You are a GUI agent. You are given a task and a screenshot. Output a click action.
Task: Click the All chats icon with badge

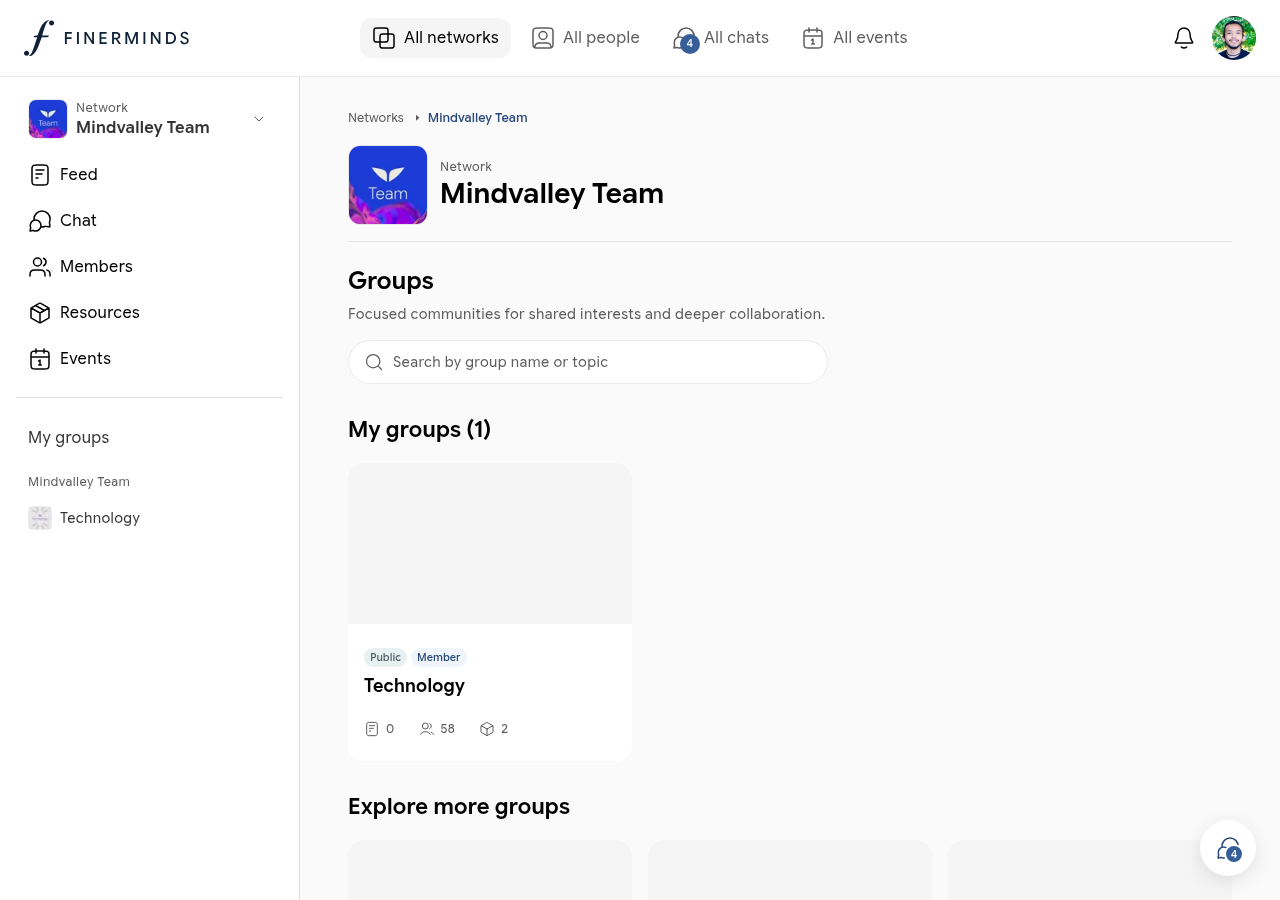click(x=685, y=39)
